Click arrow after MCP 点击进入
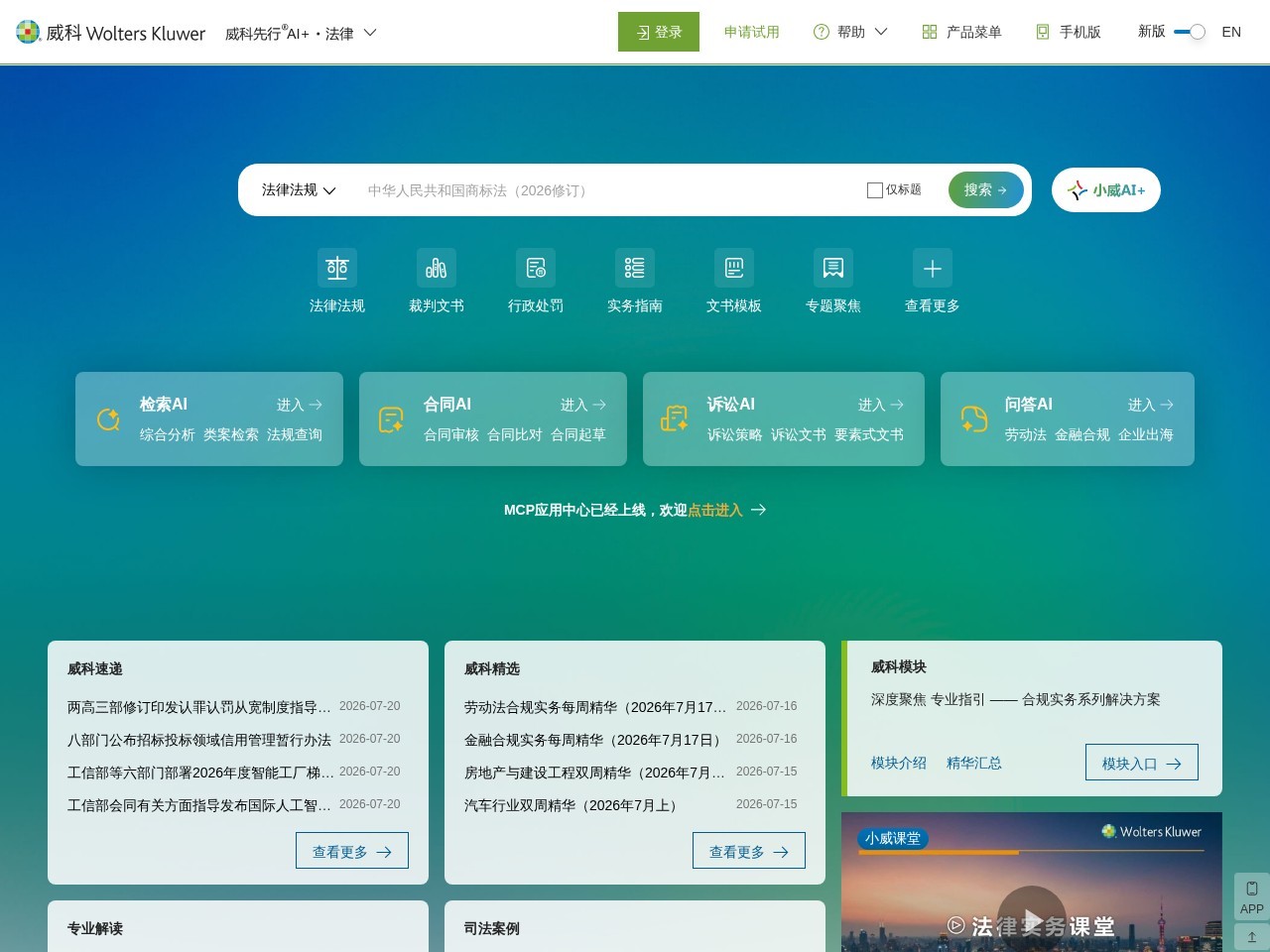Image resolution: width=1270 pixels, height=952 pixels. (x=759, y=510)
